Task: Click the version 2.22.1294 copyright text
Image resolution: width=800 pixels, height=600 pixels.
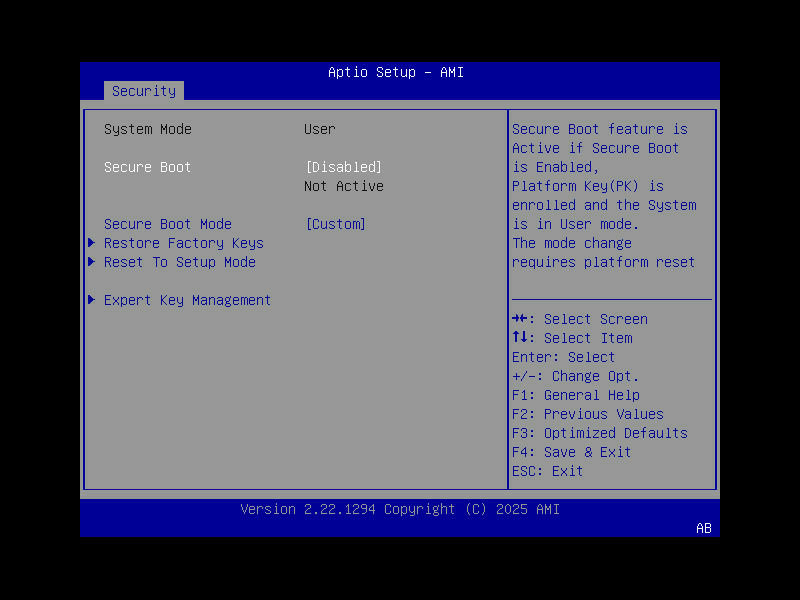Action: (x=400, y=509)
